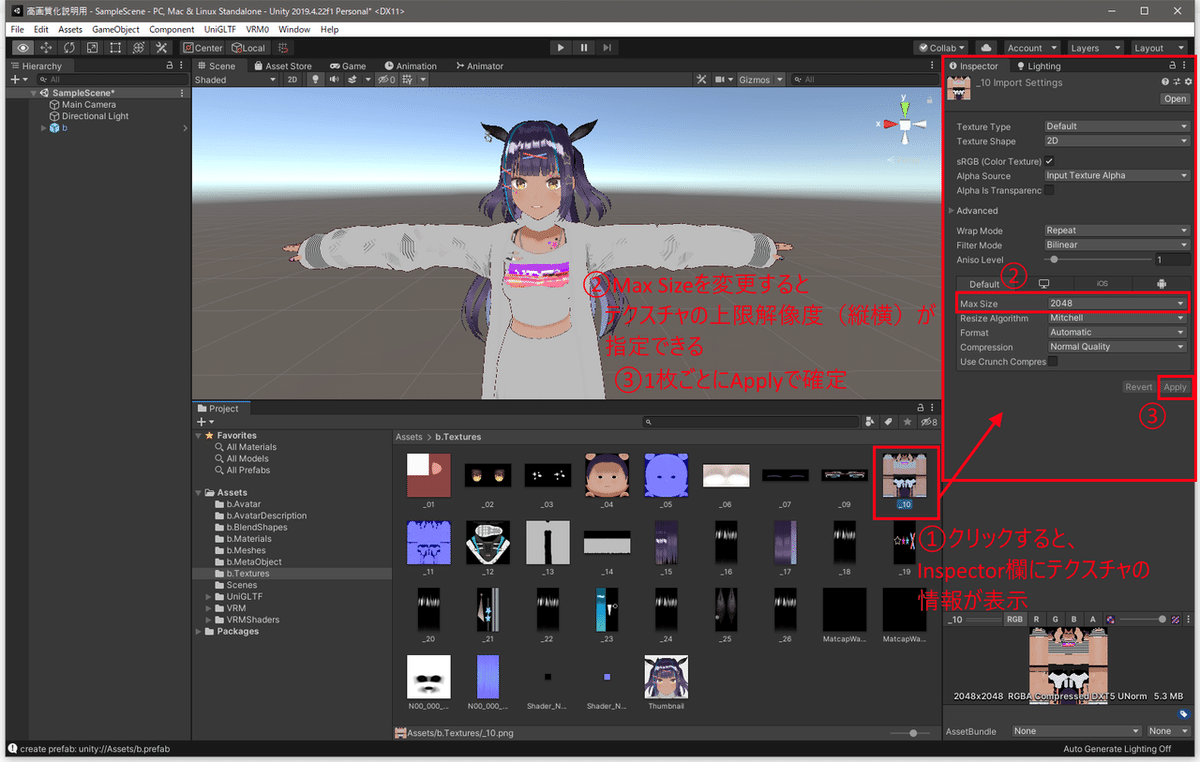Enable Alpha Is Transparency checkbox
The width and height of the screenshot is (1200, 762).
[x=1050, y=190]
